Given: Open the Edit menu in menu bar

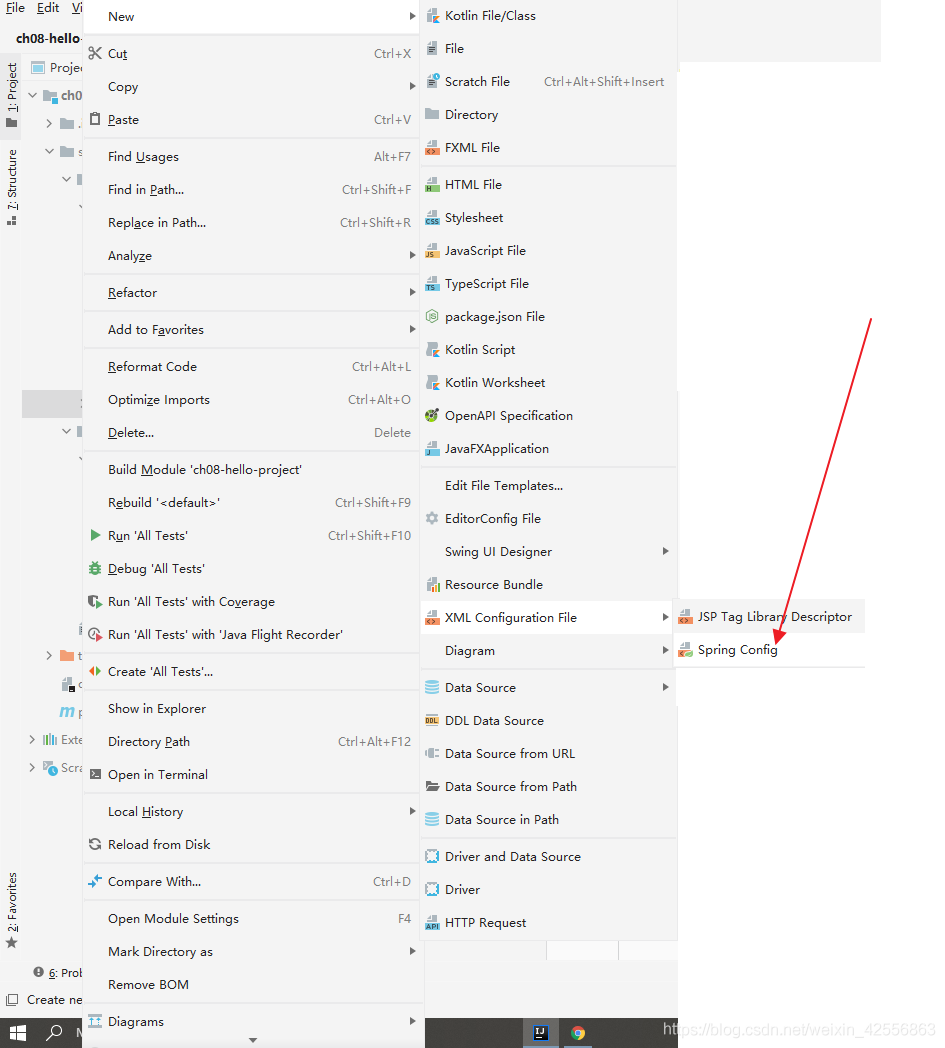Looking at the screenshot, I should [47, 8].
